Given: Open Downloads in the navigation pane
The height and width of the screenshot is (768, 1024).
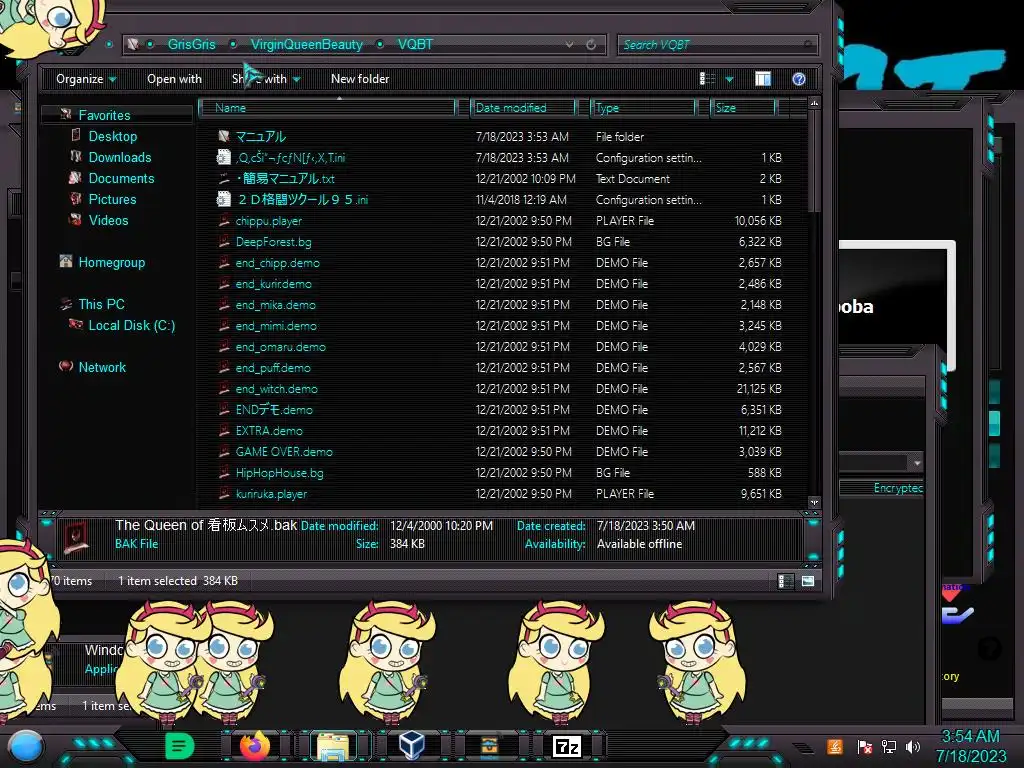Looking at the screenshot, I should click(x=120, y=157).
